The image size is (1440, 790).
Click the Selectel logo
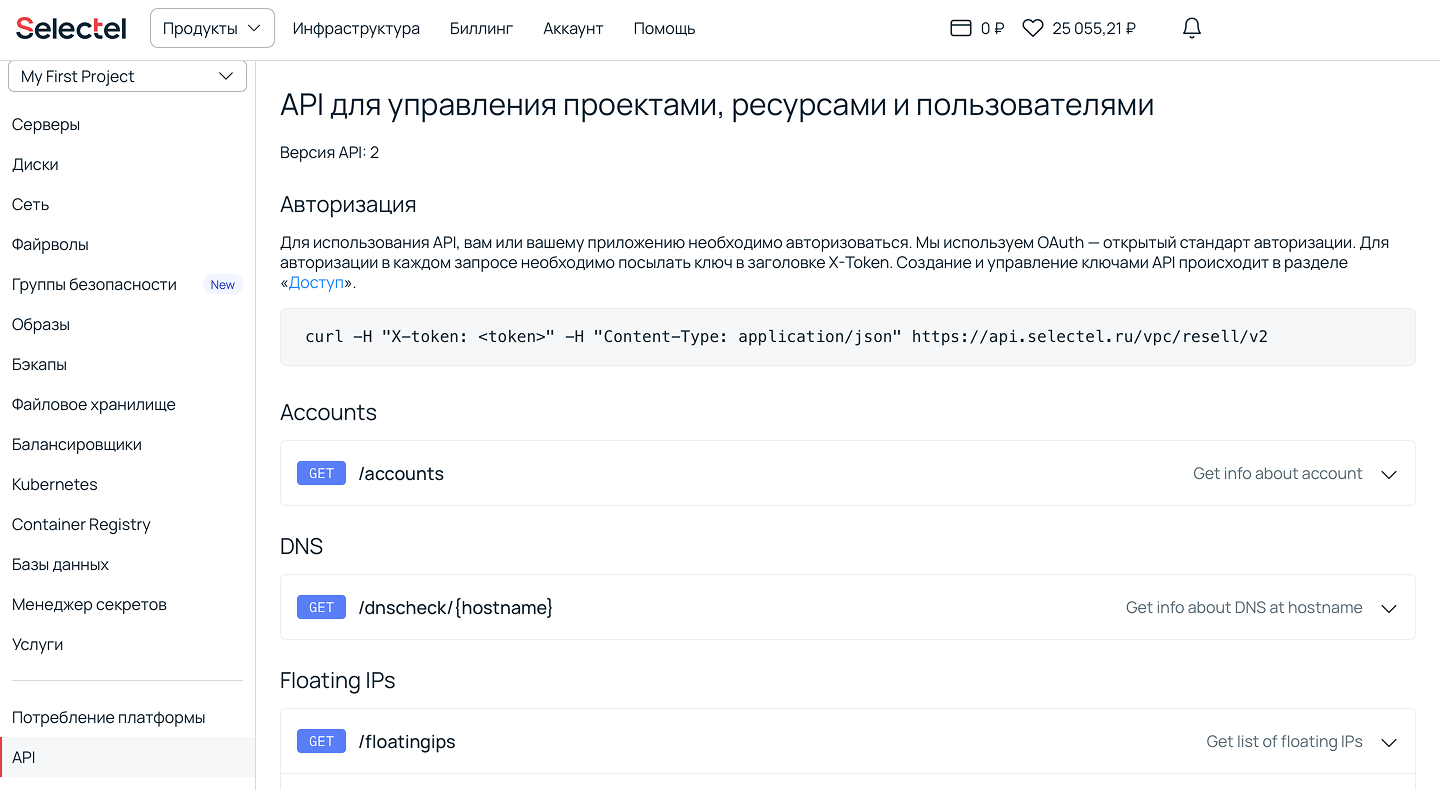[x=71, y=29]
